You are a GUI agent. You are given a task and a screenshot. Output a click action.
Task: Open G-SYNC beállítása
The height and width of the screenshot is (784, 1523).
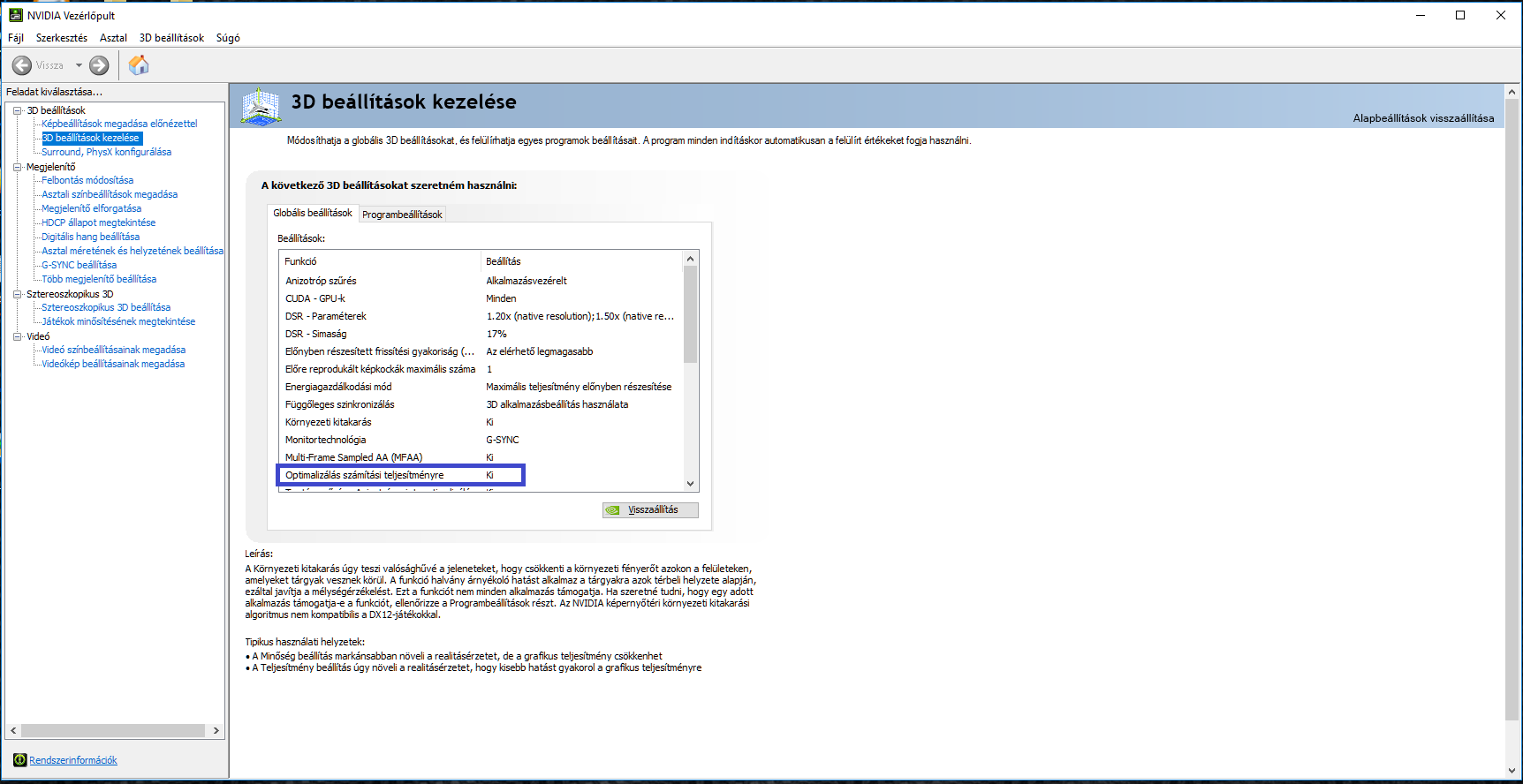[79, 265]
